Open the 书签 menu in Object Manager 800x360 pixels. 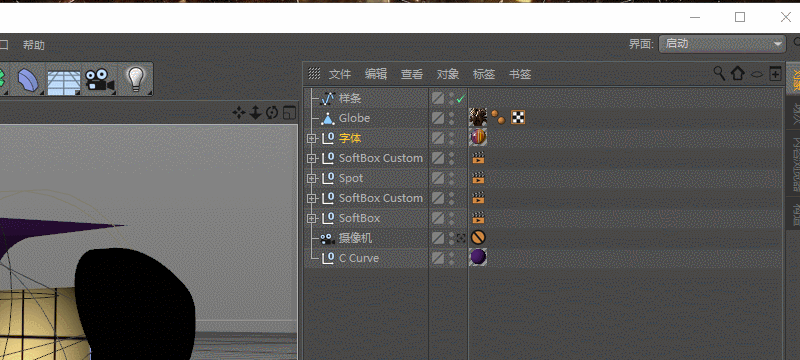[x=520, y=74]
